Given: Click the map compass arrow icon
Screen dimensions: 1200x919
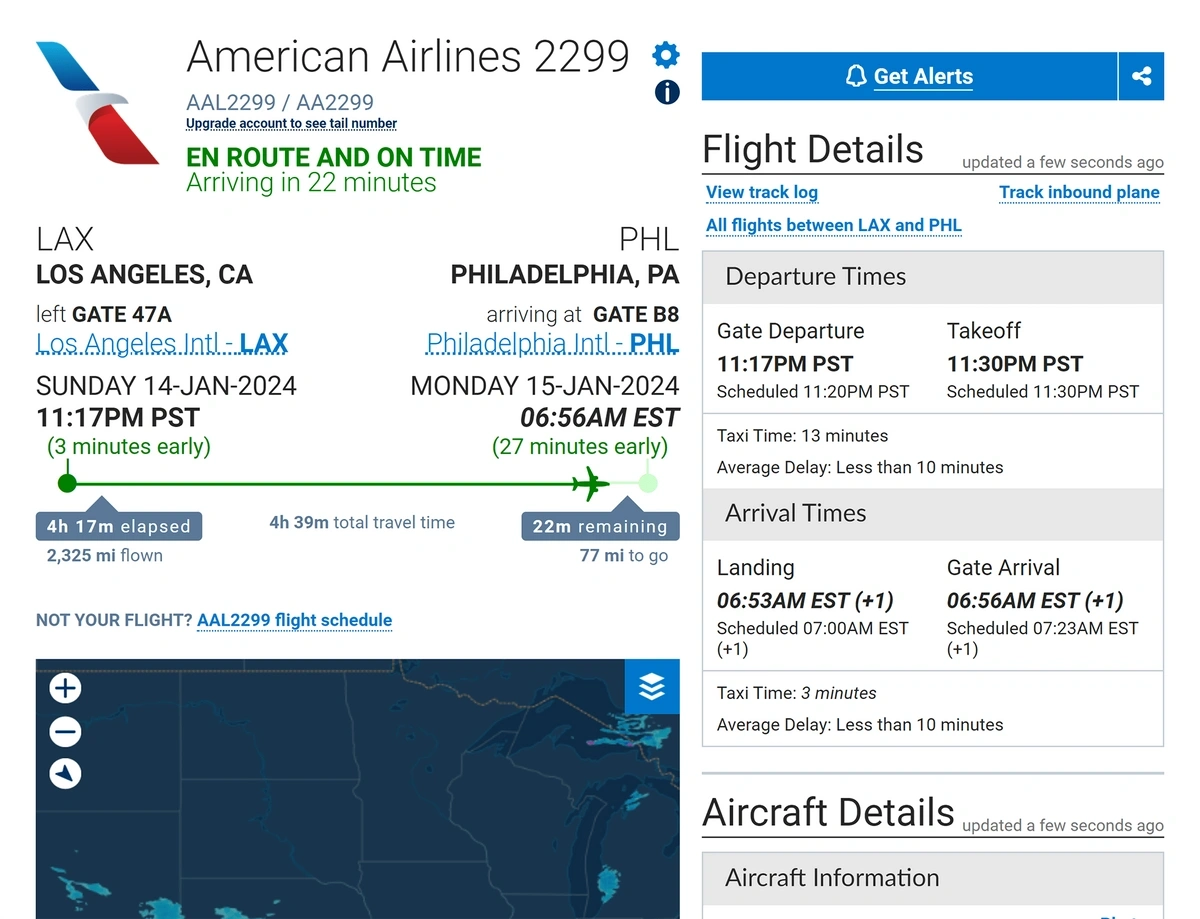Looking at the screenshot, I should (65, 774).
